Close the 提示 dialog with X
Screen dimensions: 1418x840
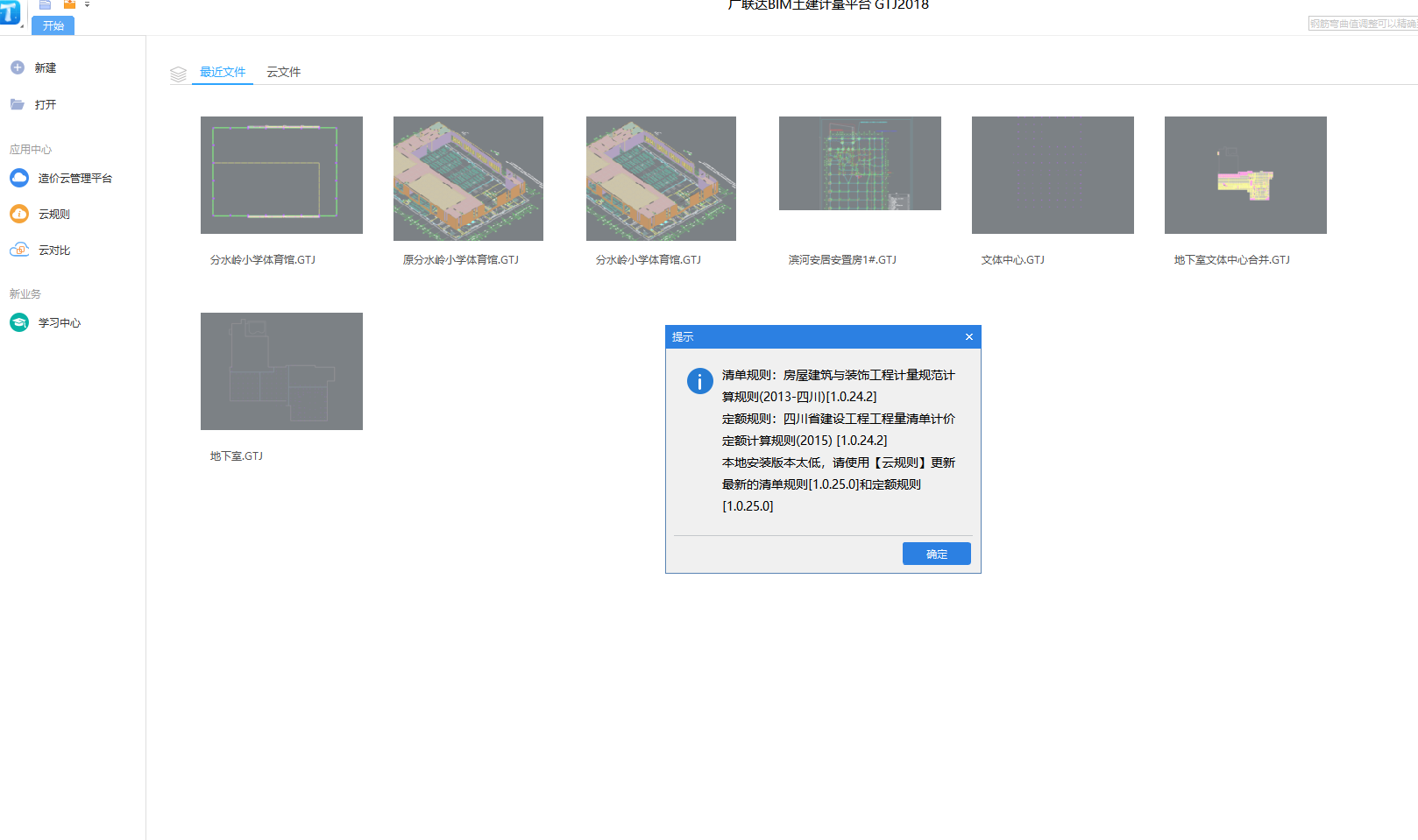pyautogui.click(x=969, y=336)
